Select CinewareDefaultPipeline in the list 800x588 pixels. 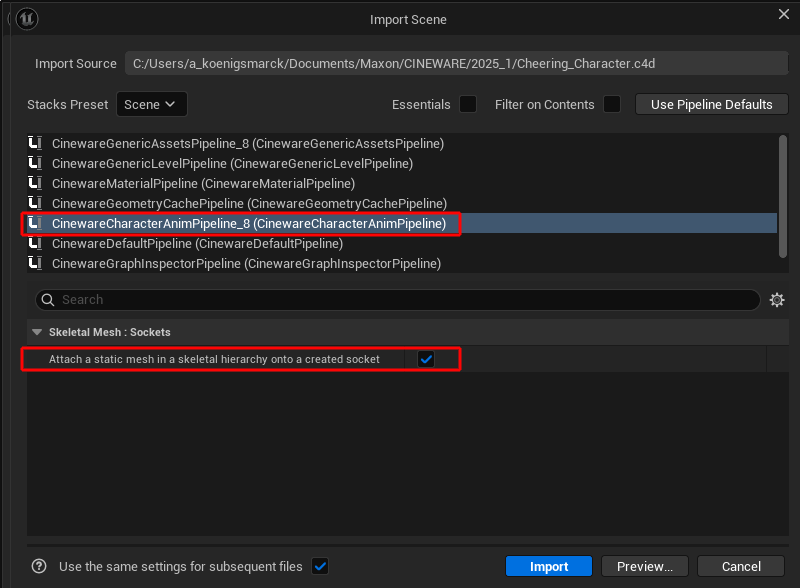pyautogui.click(x=197, y=244)
